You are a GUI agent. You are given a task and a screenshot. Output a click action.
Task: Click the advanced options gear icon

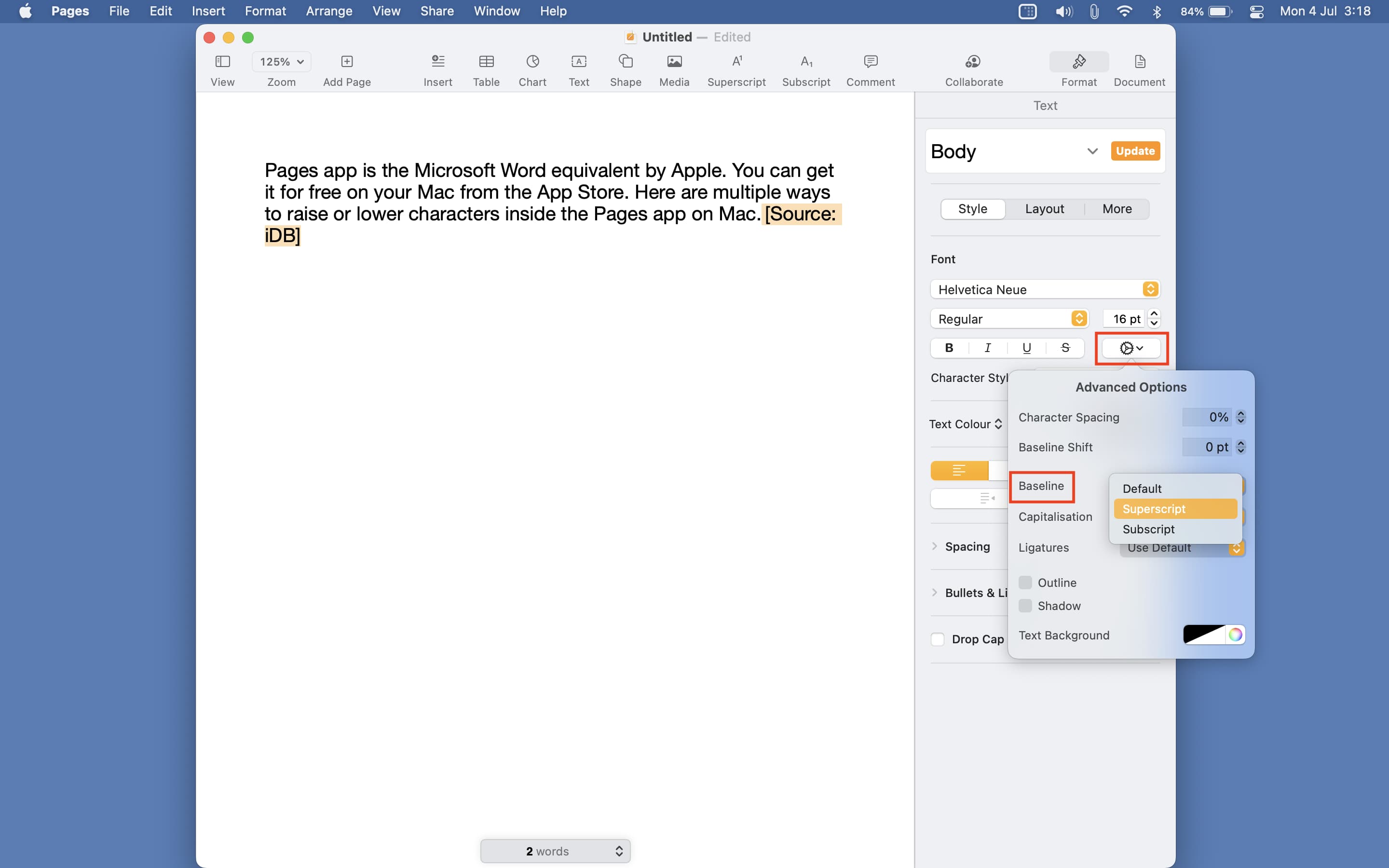pos(1131,348)
